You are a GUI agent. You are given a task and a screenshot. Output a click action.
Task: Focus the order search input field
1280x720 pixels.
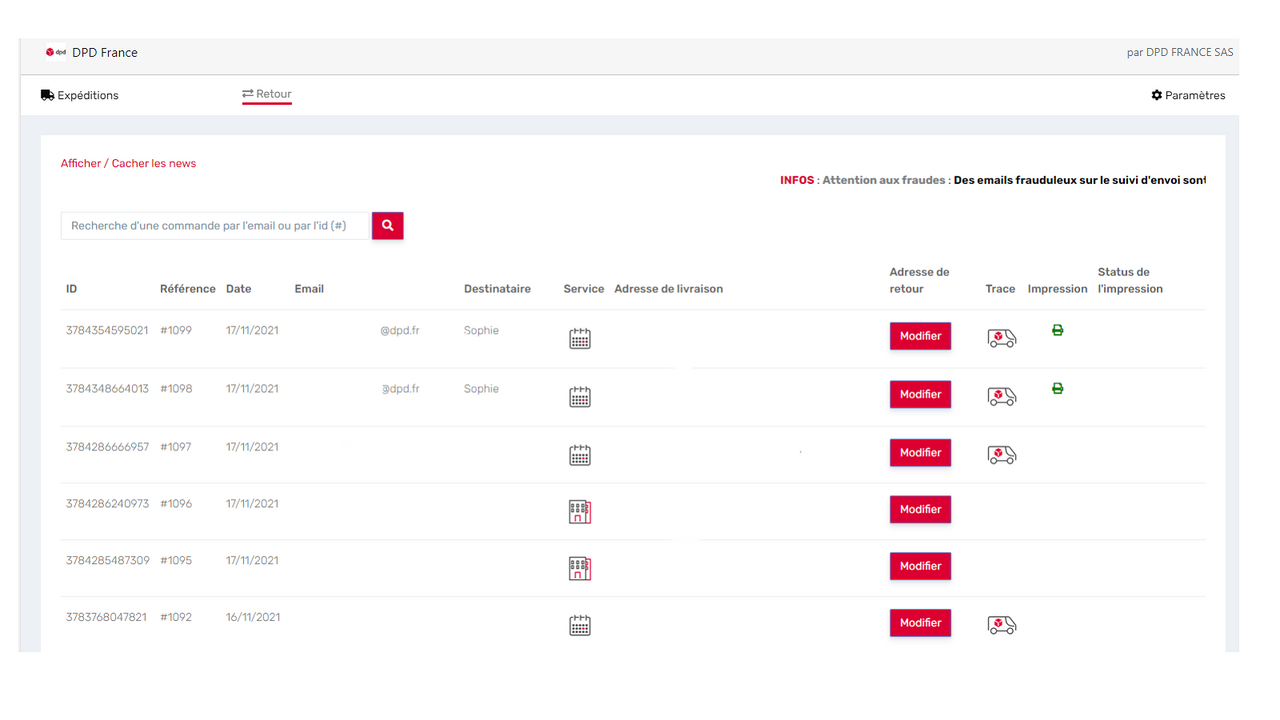[216, 226]
